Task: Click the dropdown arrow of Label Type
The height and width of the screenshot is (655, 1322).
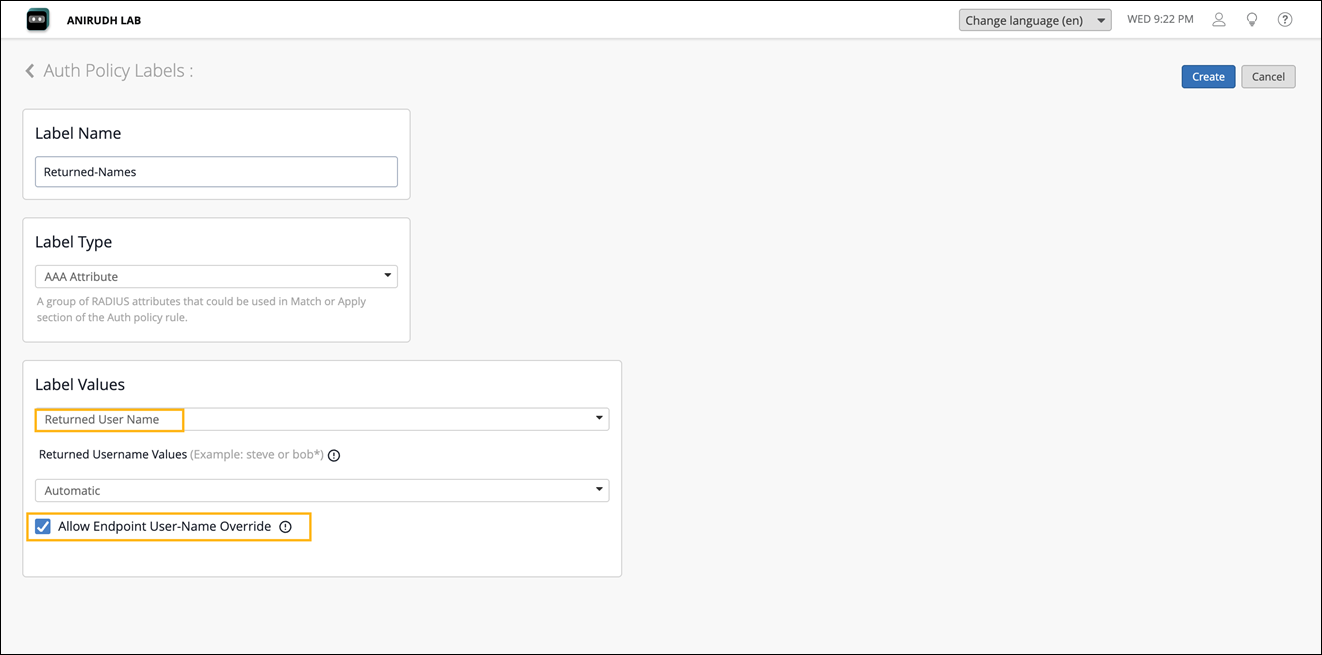Action: click(387, 276)
